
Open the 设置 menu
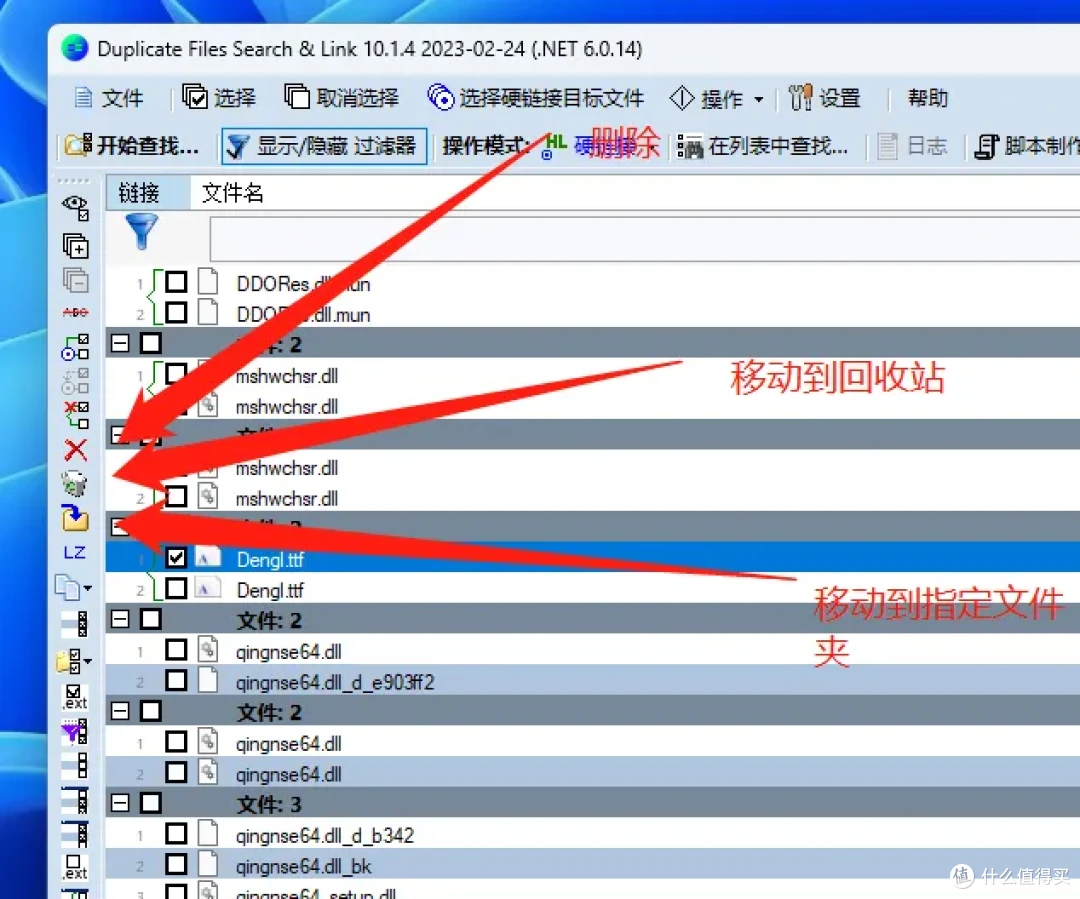[824, 97]
